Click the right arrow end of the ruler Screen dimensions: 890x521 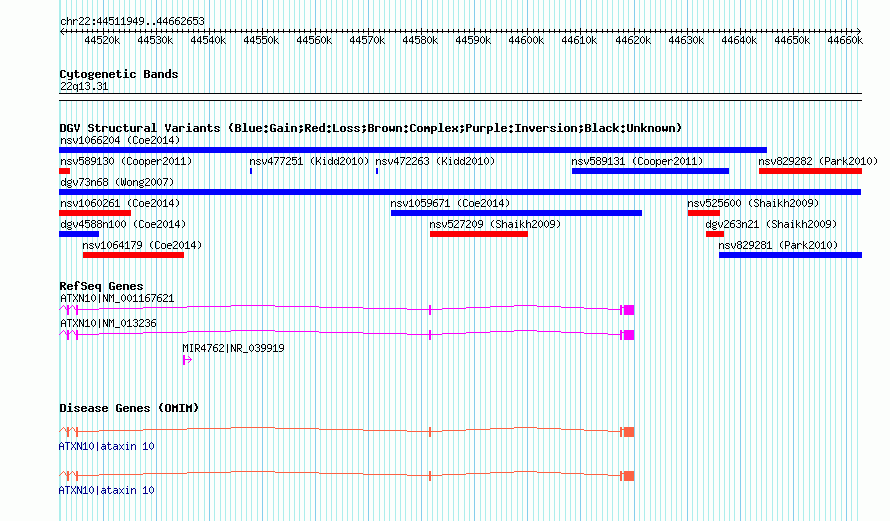click(859, 31)
